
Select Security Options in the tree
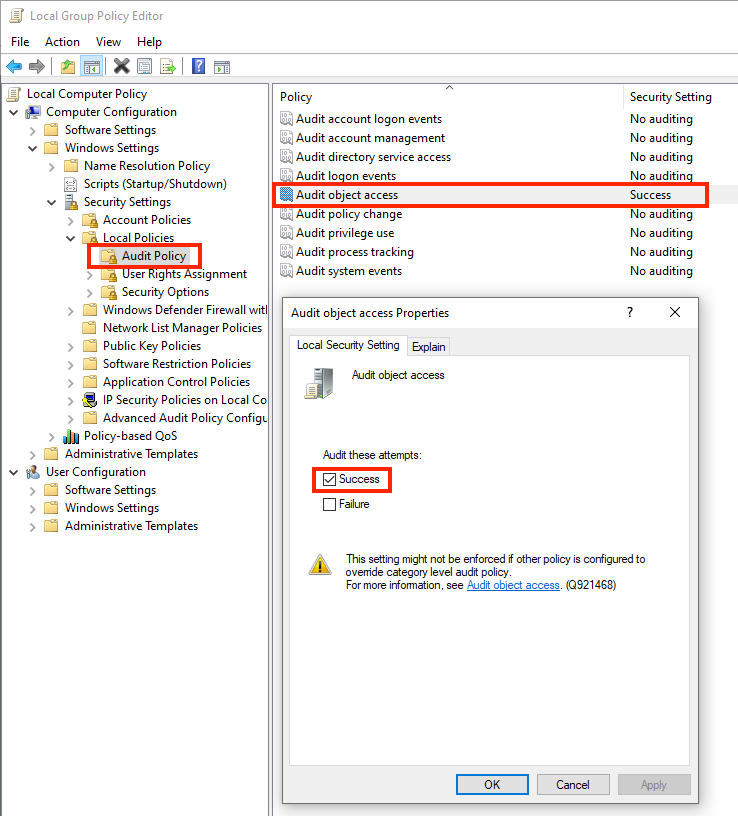click(x=165, y=292)
